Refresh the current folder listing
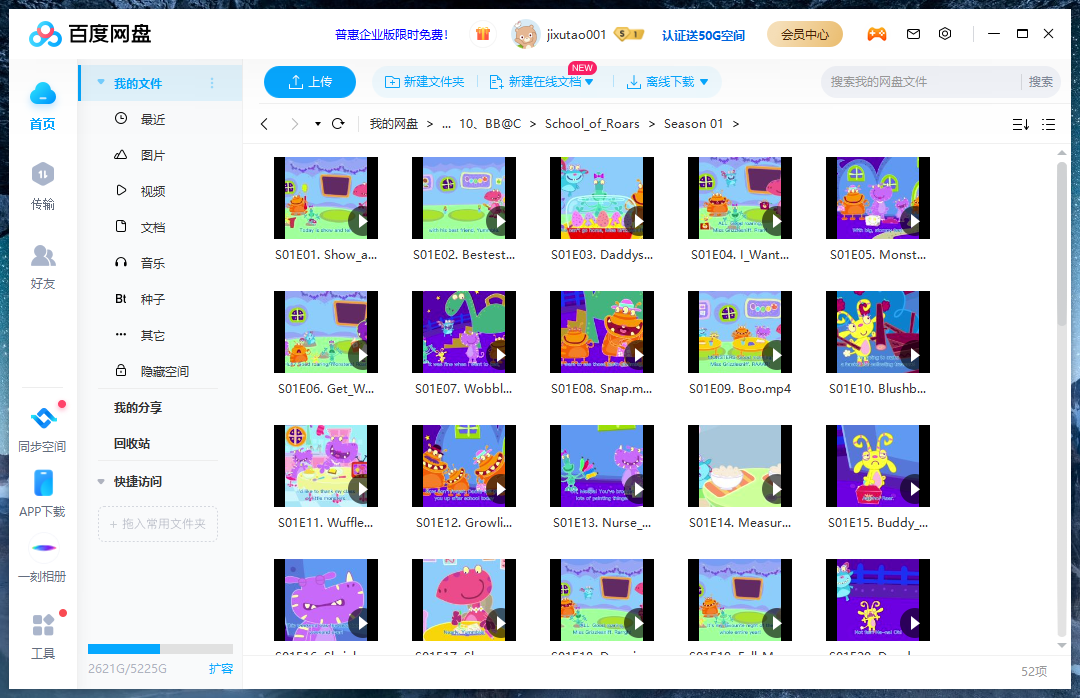The width and height of the screenshot is (1080, 698). pyautogui.click(x=338, y=124)
